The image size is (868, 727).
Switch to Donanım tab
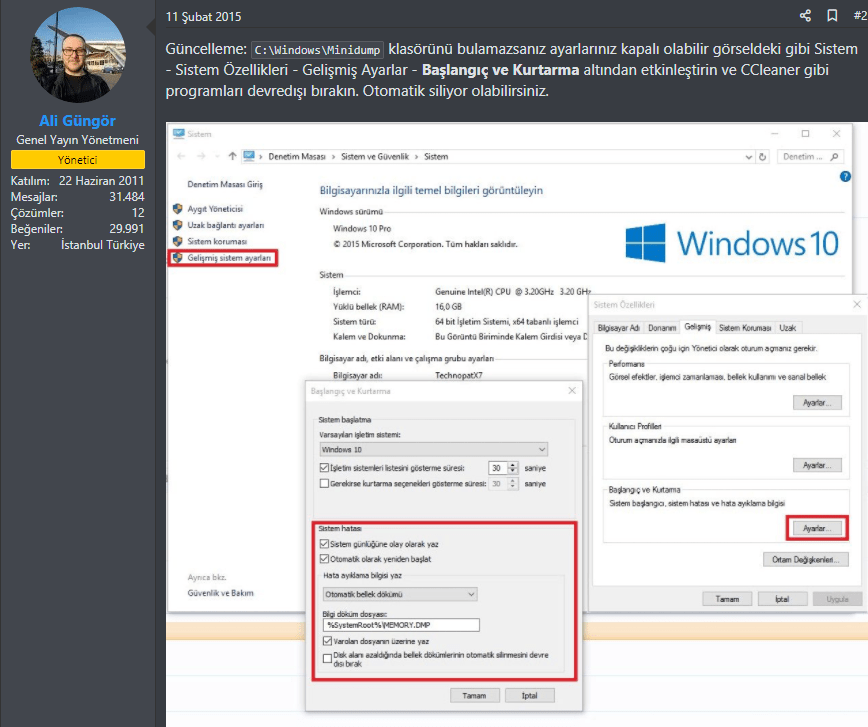662,328
